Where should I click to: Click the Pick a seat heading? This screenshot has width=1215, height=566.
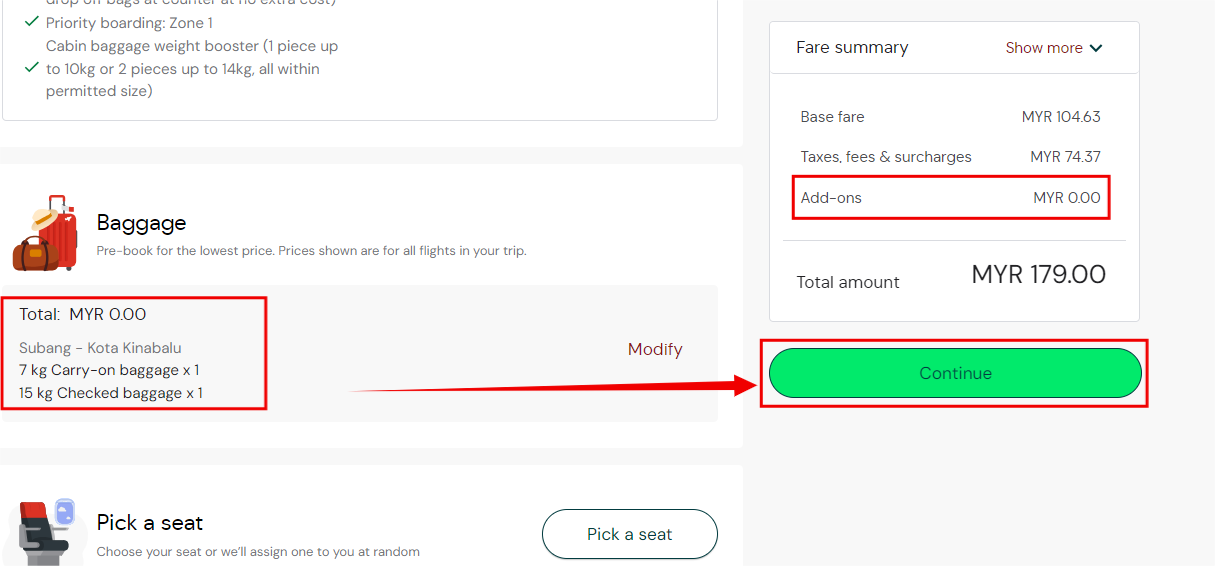(149, 523)
